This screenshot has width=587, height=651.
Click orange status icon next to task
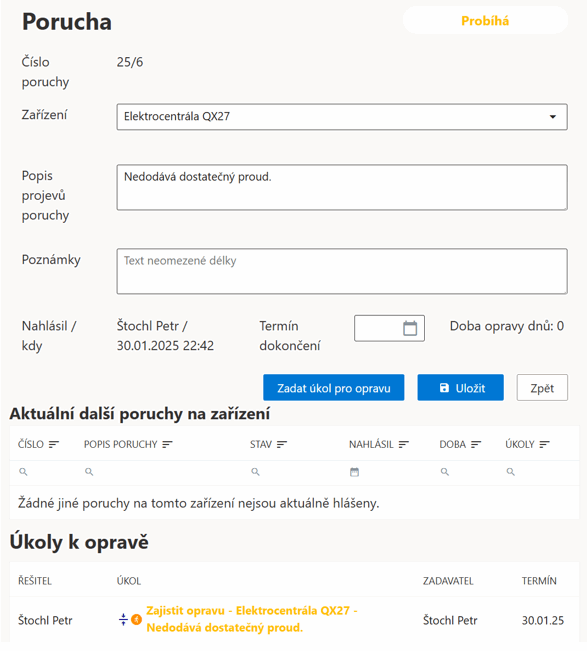click(136, 619)
